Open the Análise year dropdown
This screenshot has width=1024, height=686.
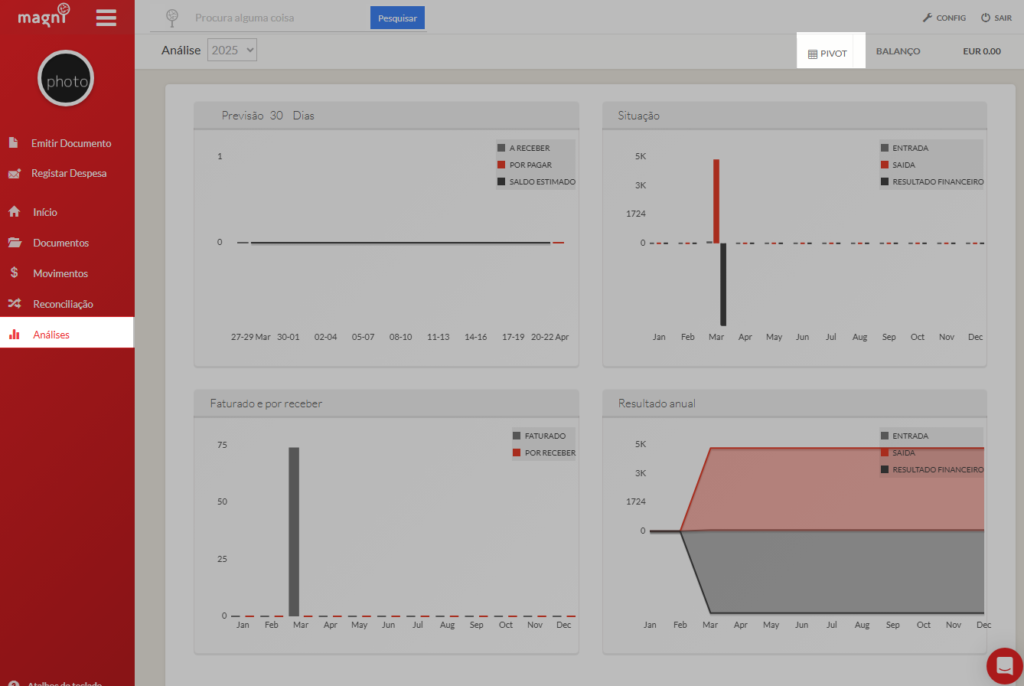click(x=232, y=49)
